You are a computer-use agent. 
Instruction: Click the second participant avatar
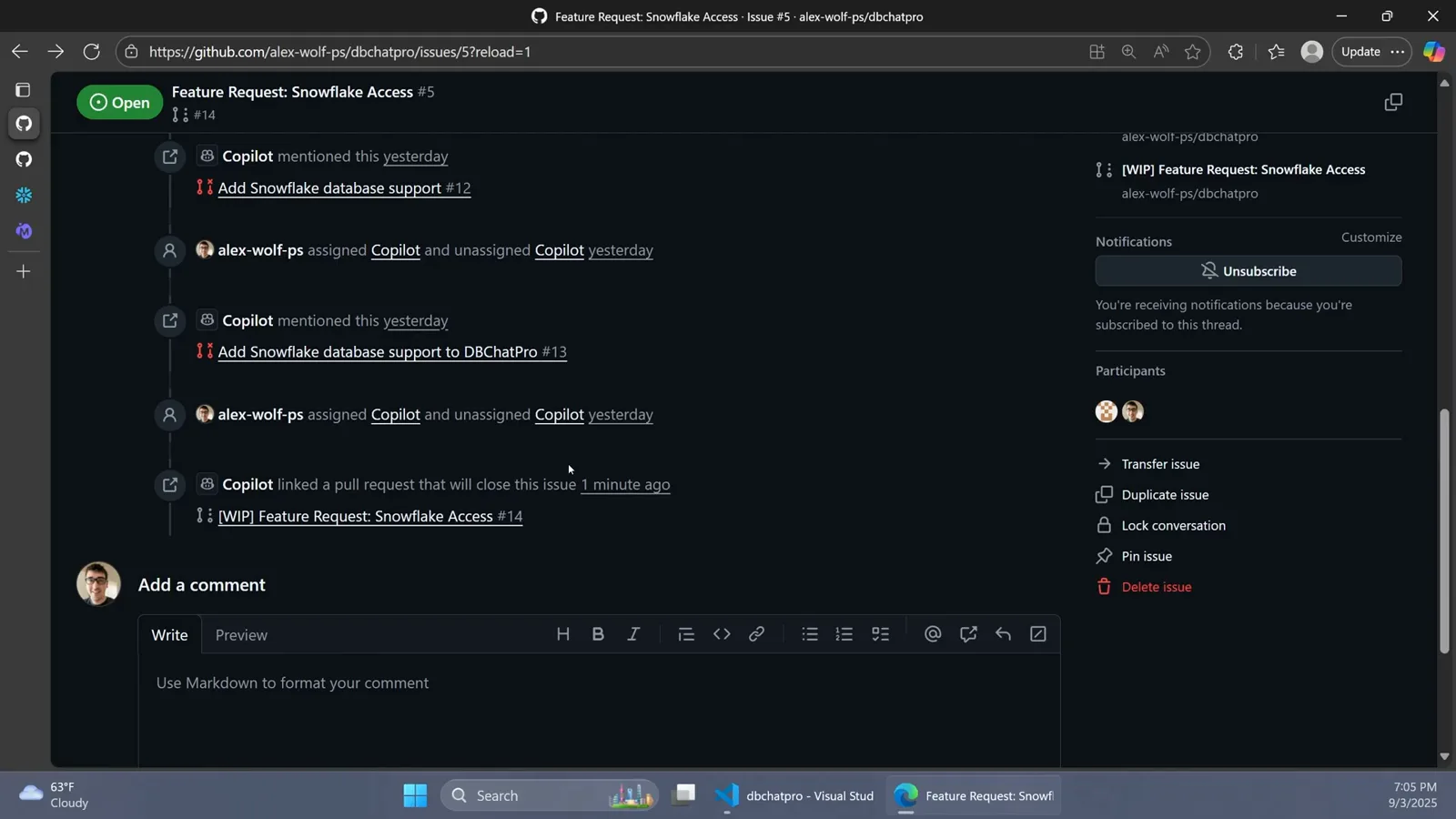click(1133, 411)
